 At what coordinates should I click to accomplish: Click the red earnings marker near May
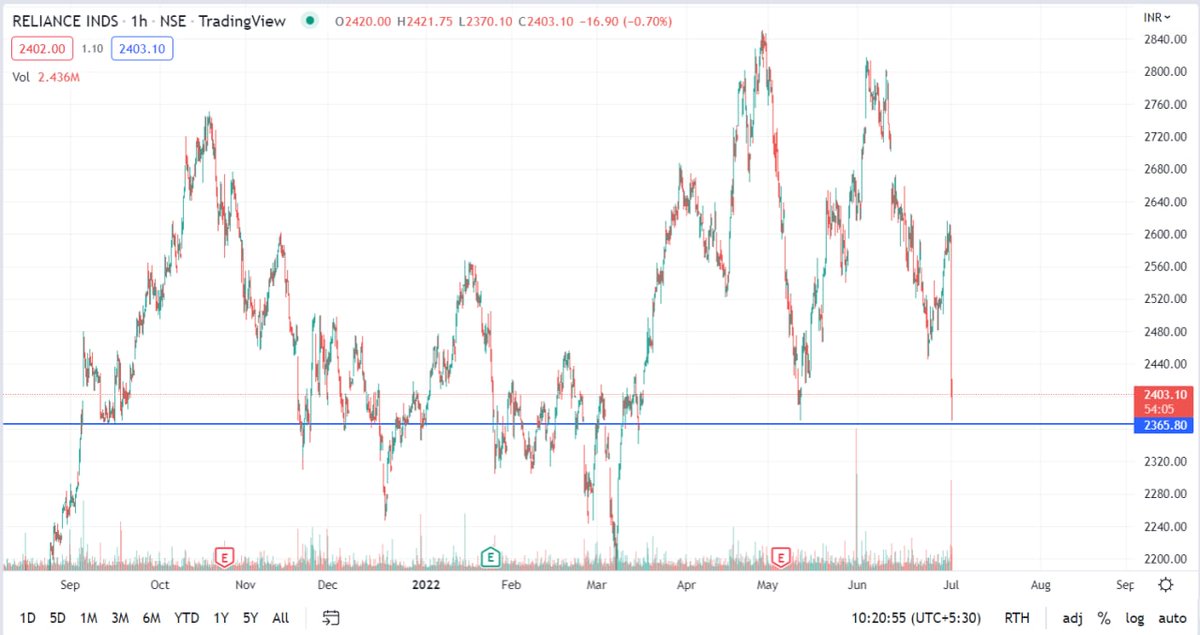click(781, 556)
